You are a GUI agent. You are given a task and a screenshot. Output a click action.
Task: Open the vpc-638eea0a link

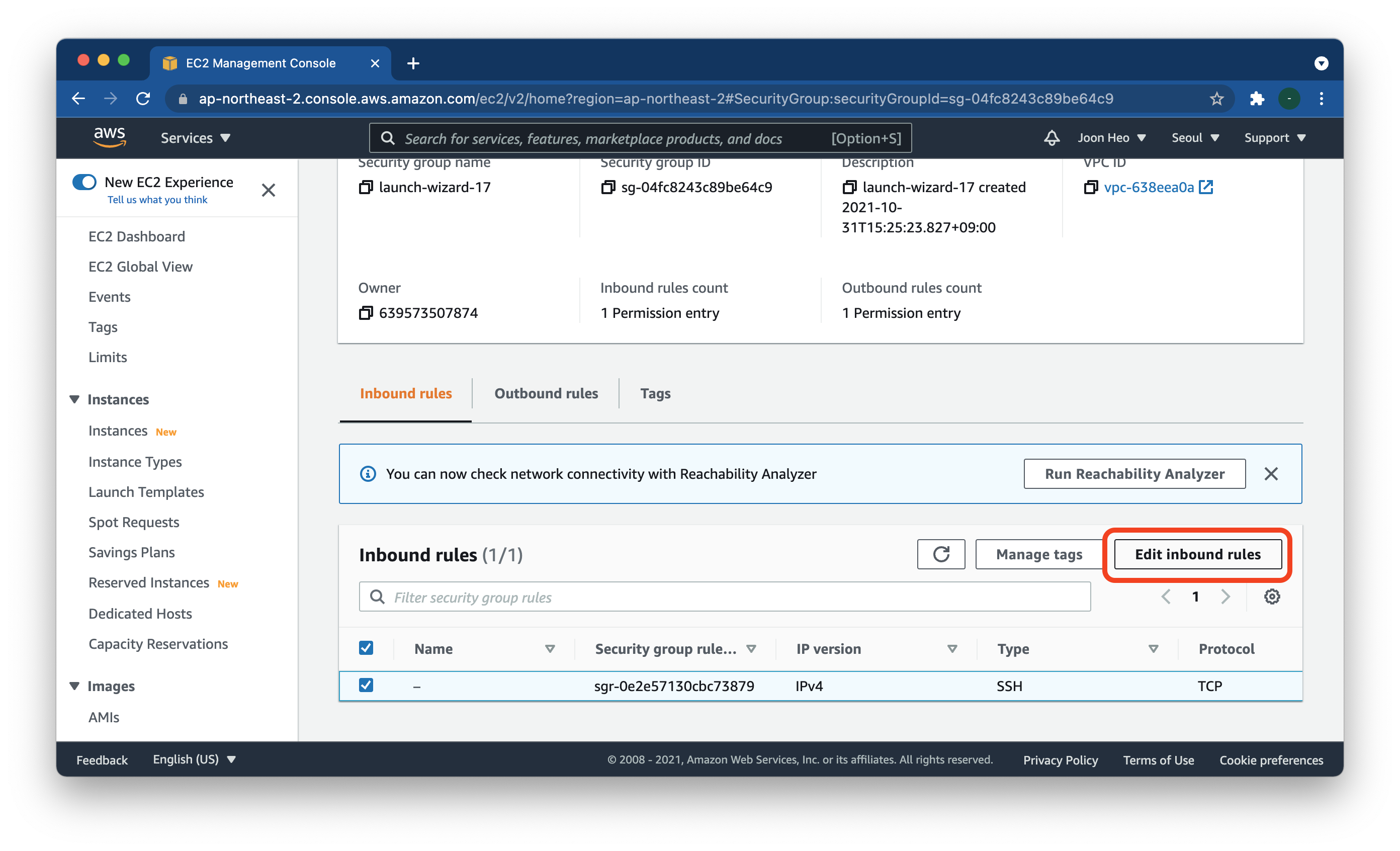[1148, 188]
